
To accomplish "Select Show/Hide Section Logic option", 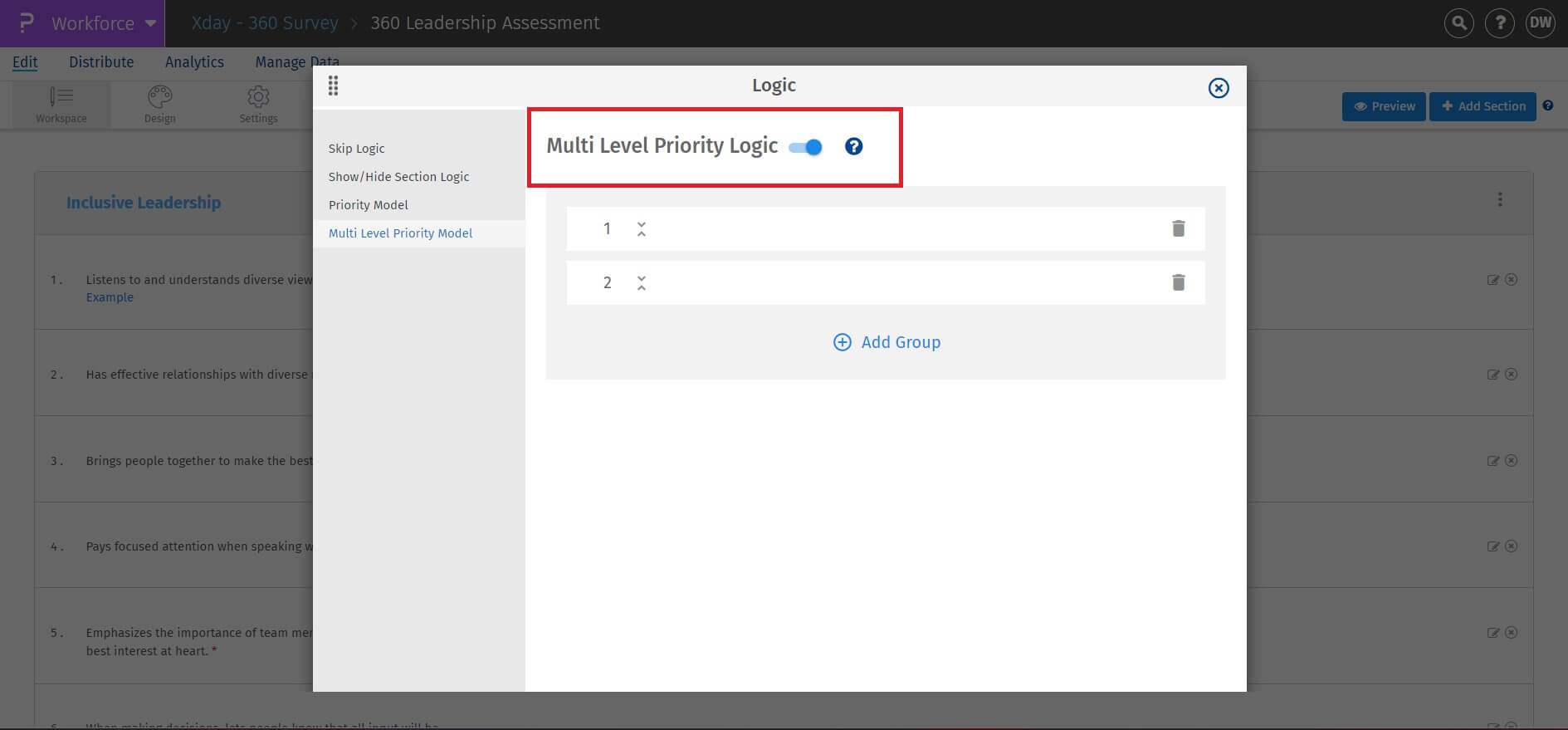I will [398, 177].
